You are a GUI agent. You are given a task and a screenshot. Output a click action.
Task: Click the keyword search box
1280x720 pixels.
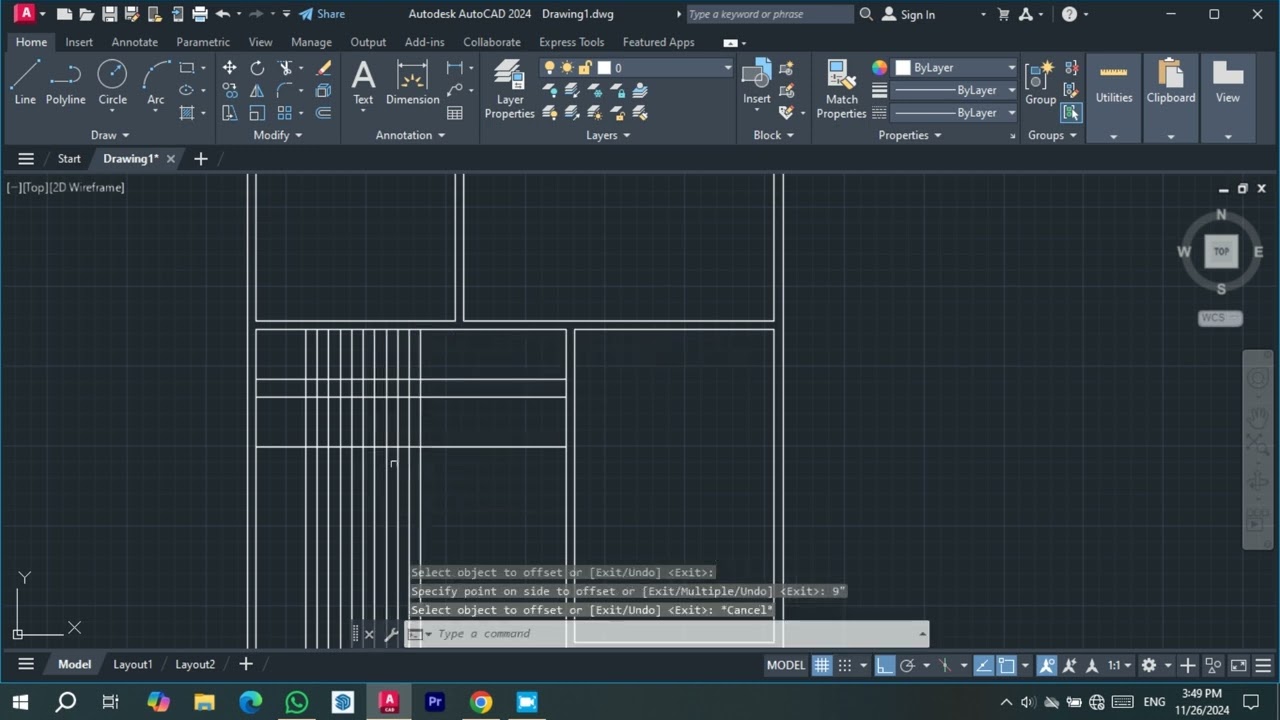(x=769, y=14)
